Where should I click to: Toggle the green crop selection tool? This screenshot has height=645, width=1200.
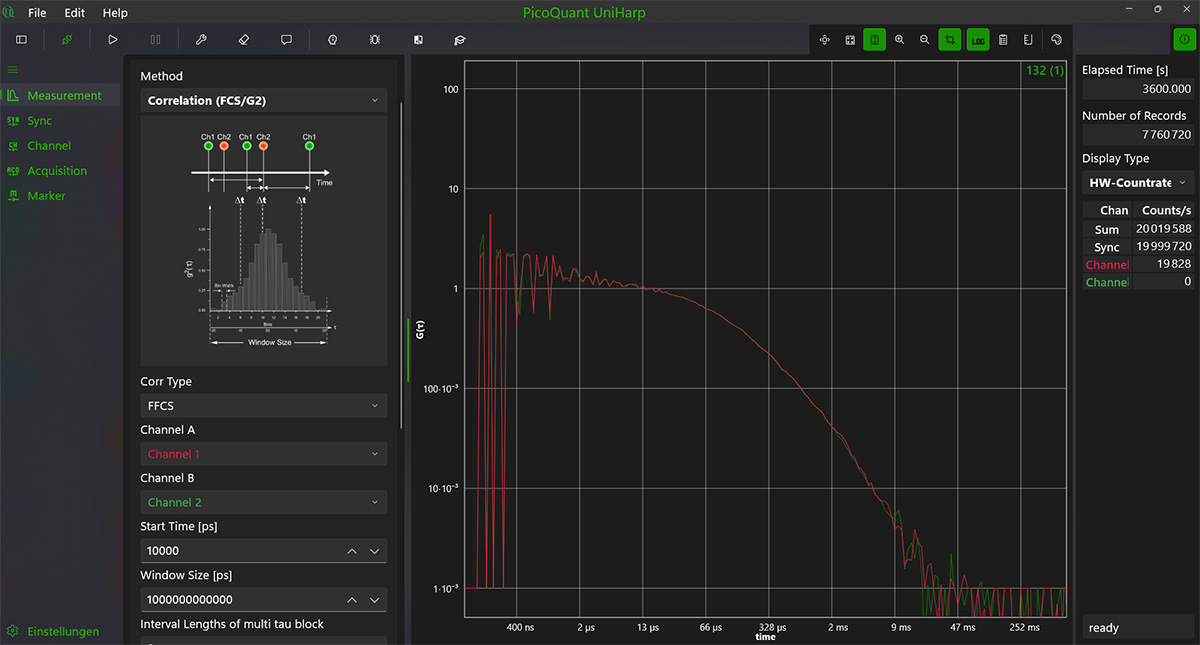pyautogui.click(x=950, y=40)
